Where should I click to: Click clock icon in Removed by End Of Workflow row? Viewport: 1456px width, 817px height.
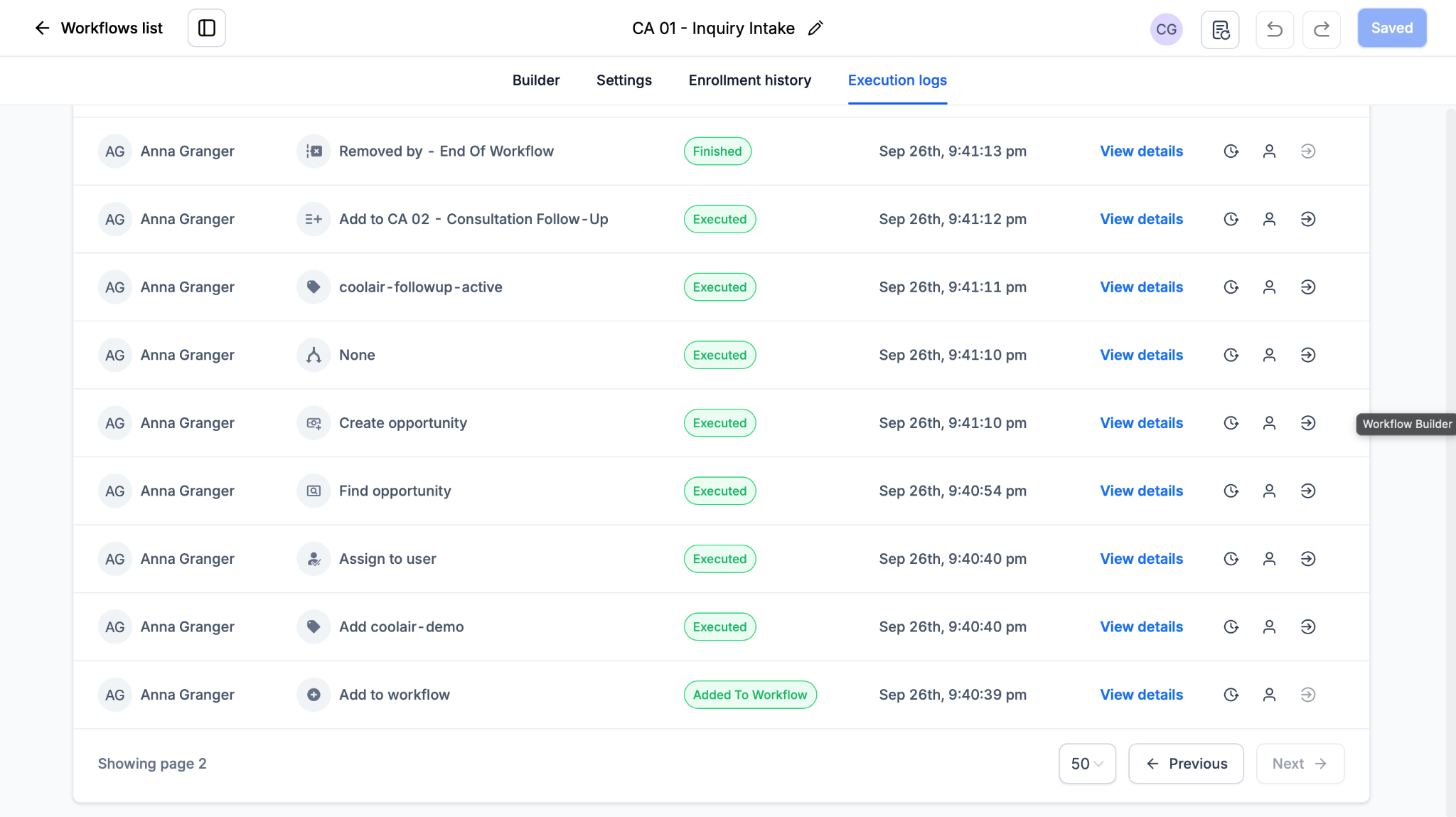pyautogui.click(x=1231, y=151)
